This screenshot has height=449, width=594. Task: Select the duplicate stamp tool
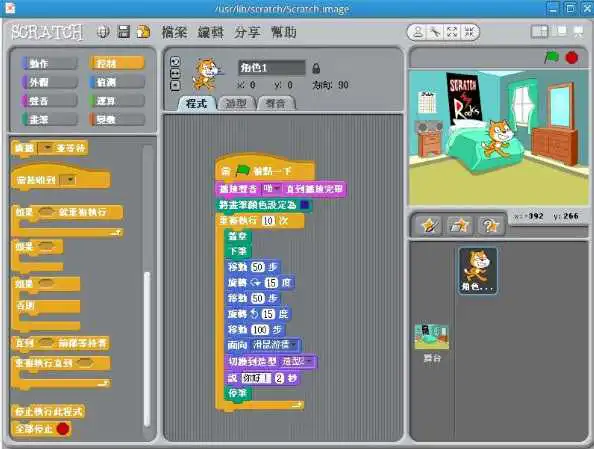coord(418,32)
